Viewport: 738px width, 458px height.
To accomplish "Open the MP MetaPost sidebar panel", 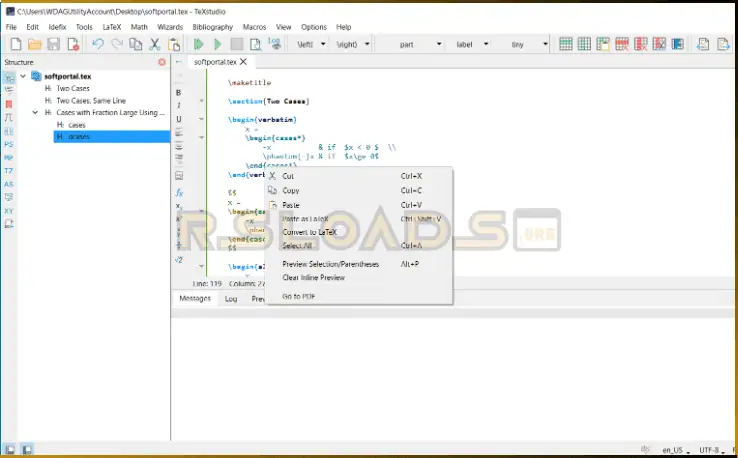I will [x=9, y=158].
